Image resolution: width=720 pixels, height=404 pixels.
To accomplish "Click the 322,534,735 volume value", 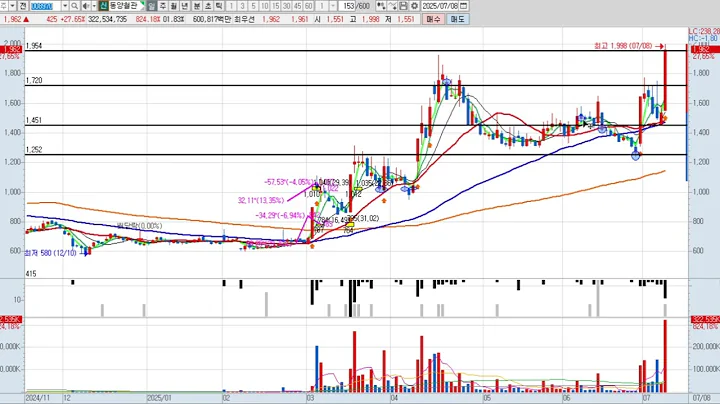I will 107,19.
